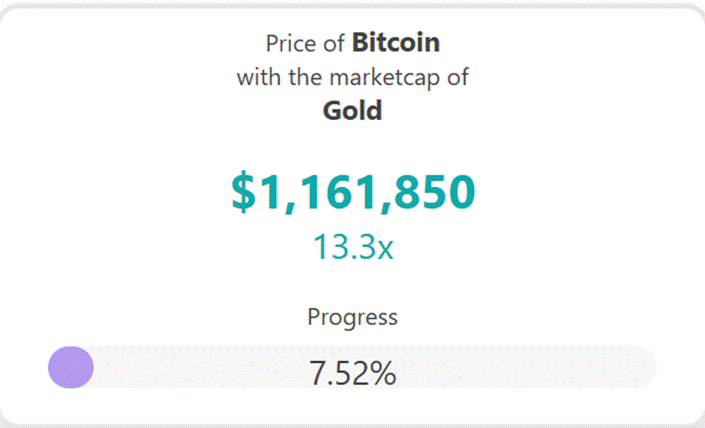
Task: Select the $1,161,850 price value
Action: click(x=353, y=192)
